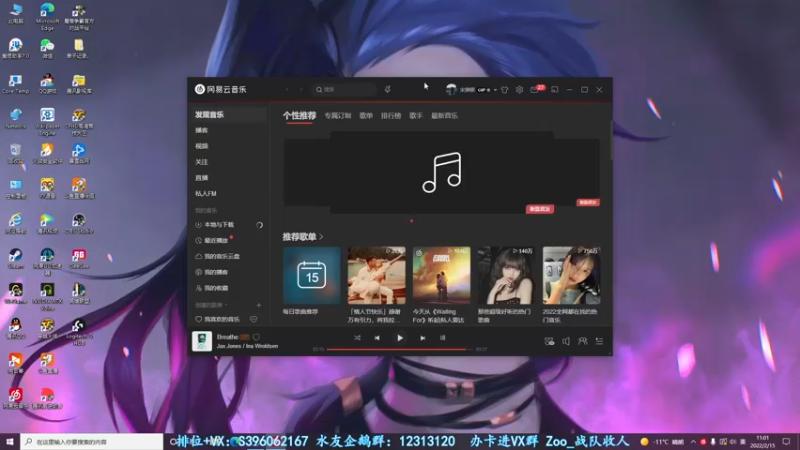Open the play queue list icon
This screenshot has width=800, height=450.
[599, 341]
